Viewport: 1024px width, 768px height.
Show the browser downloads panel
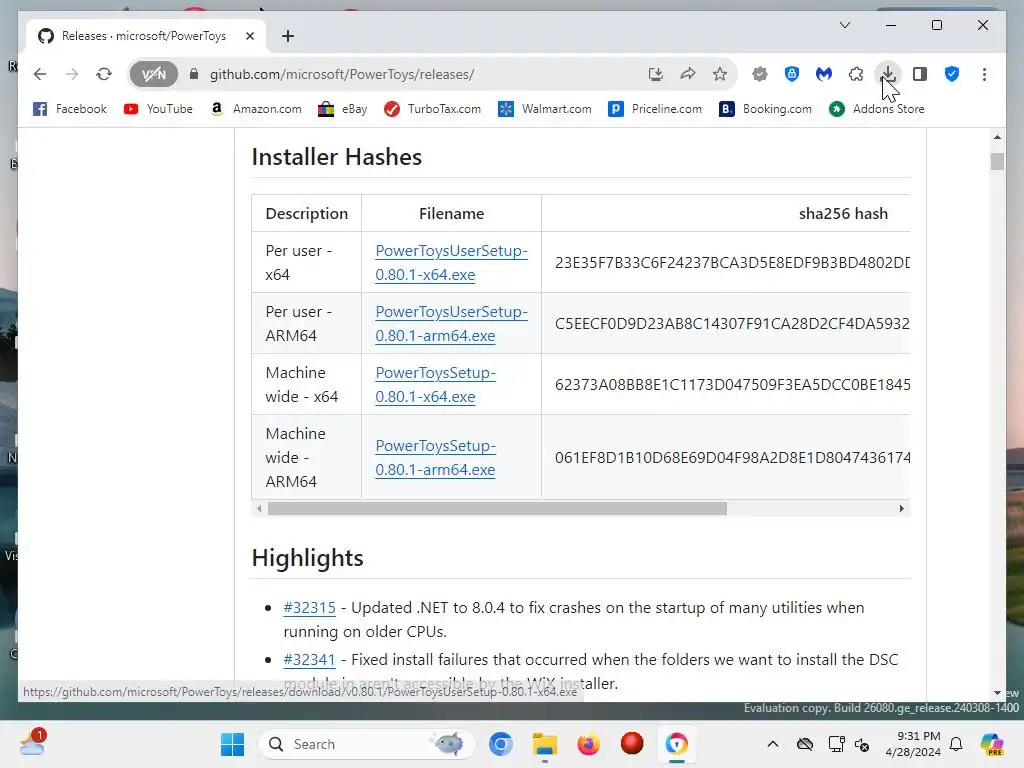(x=888, y=74)
